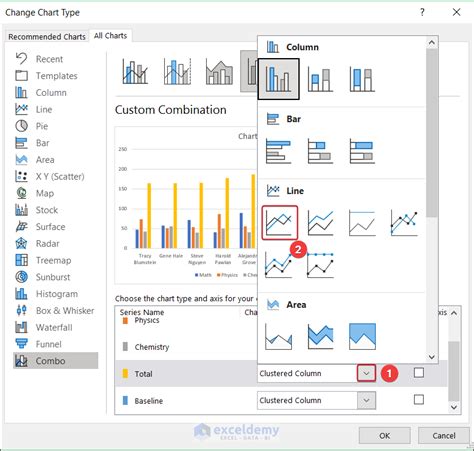This screenshot has height=451, width=474.
Task: Open the Radar chart category
Action: [56, 243]
